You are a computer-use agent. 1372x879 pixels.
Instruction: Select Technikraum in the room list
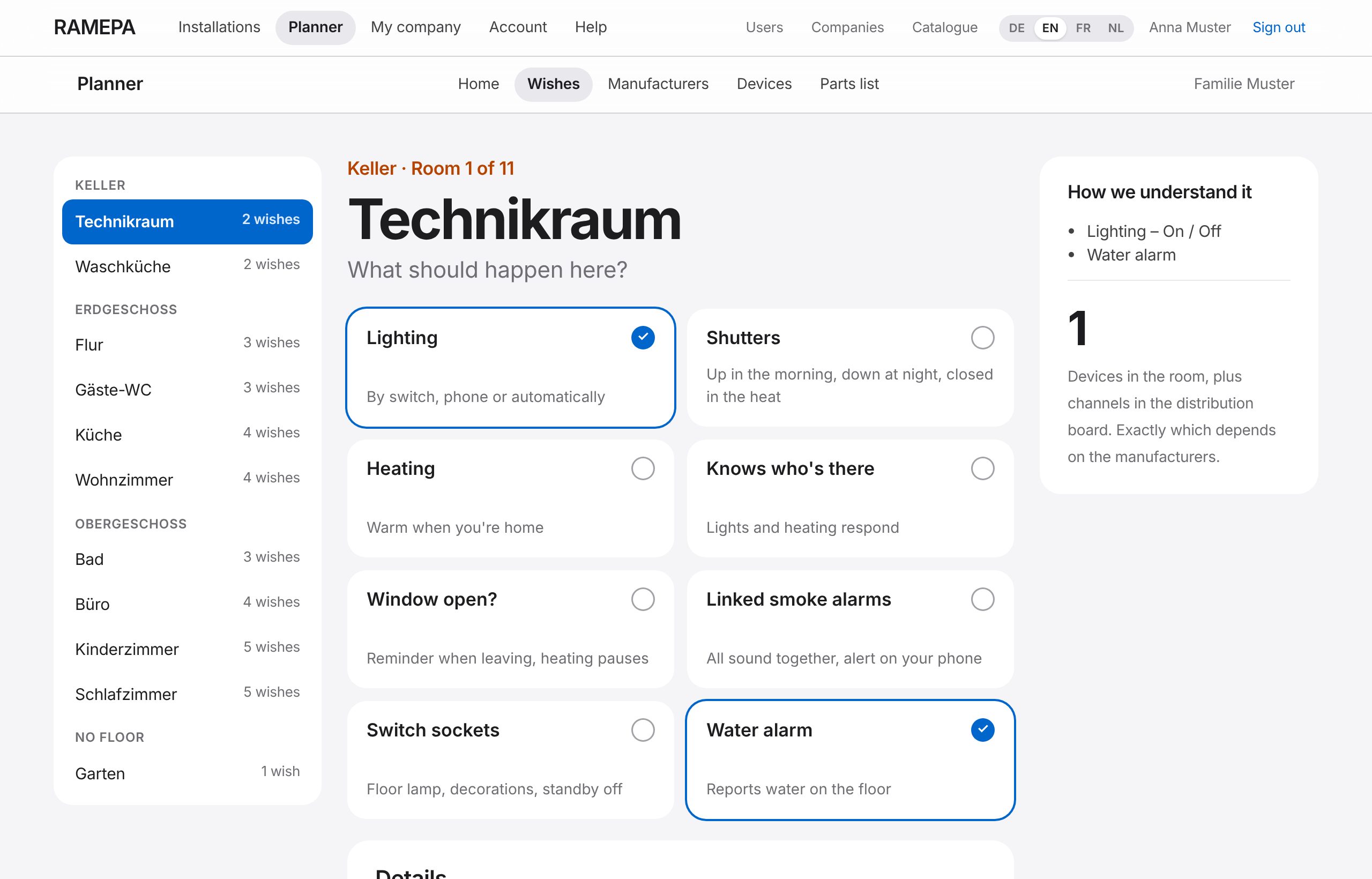click(187, 221)
